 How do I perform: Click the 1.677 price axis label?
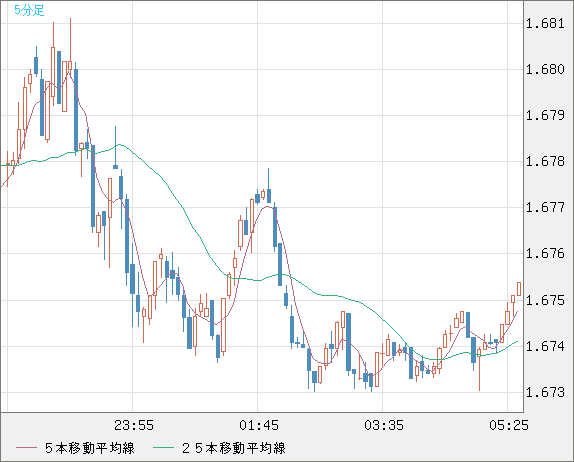click(x=545, y=207)
